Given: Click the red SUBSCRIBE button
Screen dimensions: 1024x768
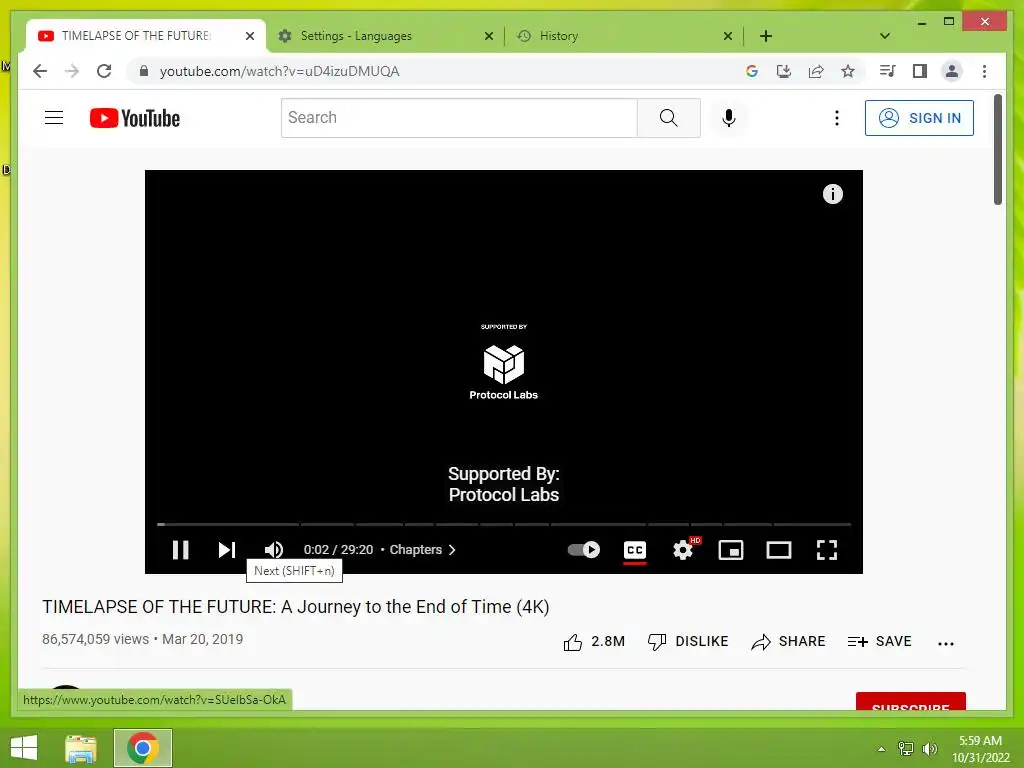Looking at the screenshot, I should click(x=910, y=701).
